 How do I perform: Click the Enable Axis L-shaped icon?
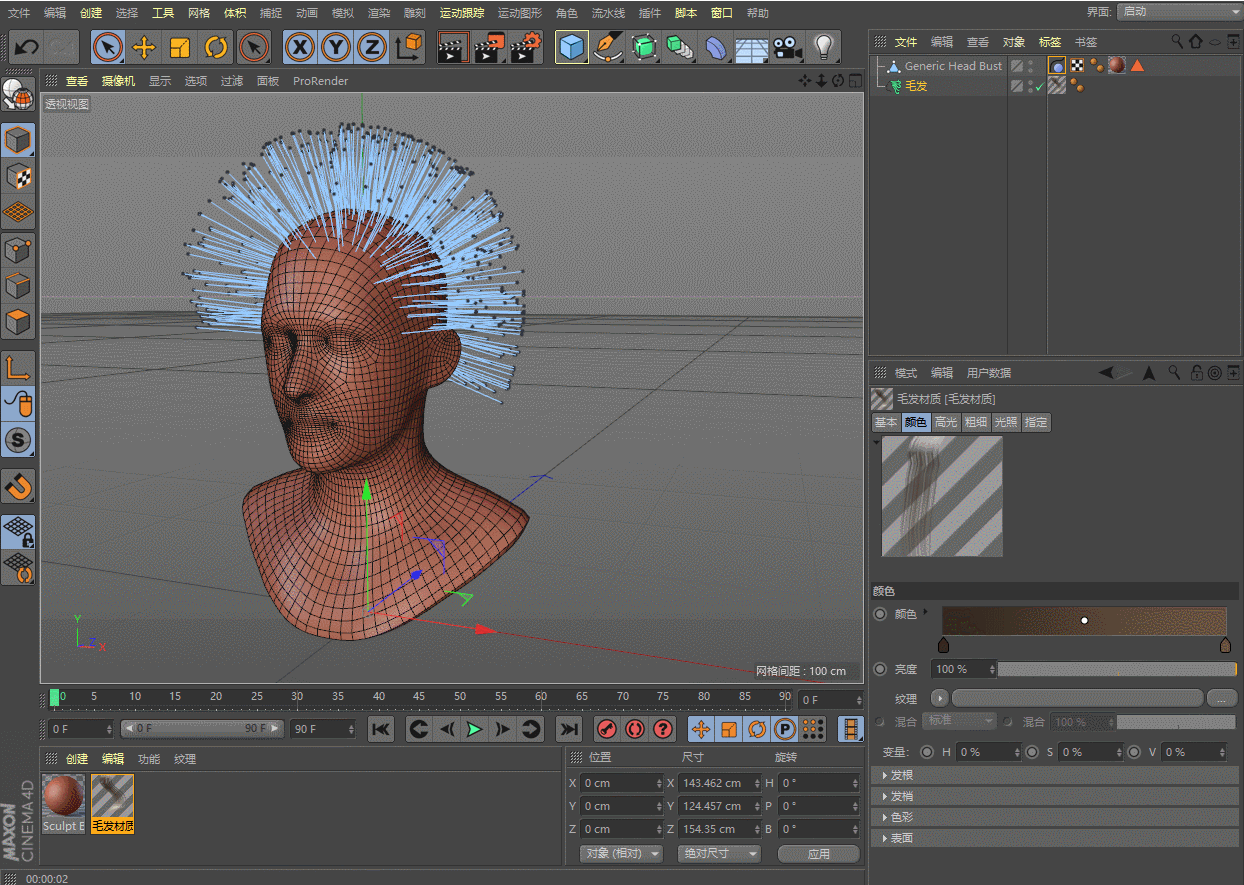pyautogui.click(x=18, y=367)
